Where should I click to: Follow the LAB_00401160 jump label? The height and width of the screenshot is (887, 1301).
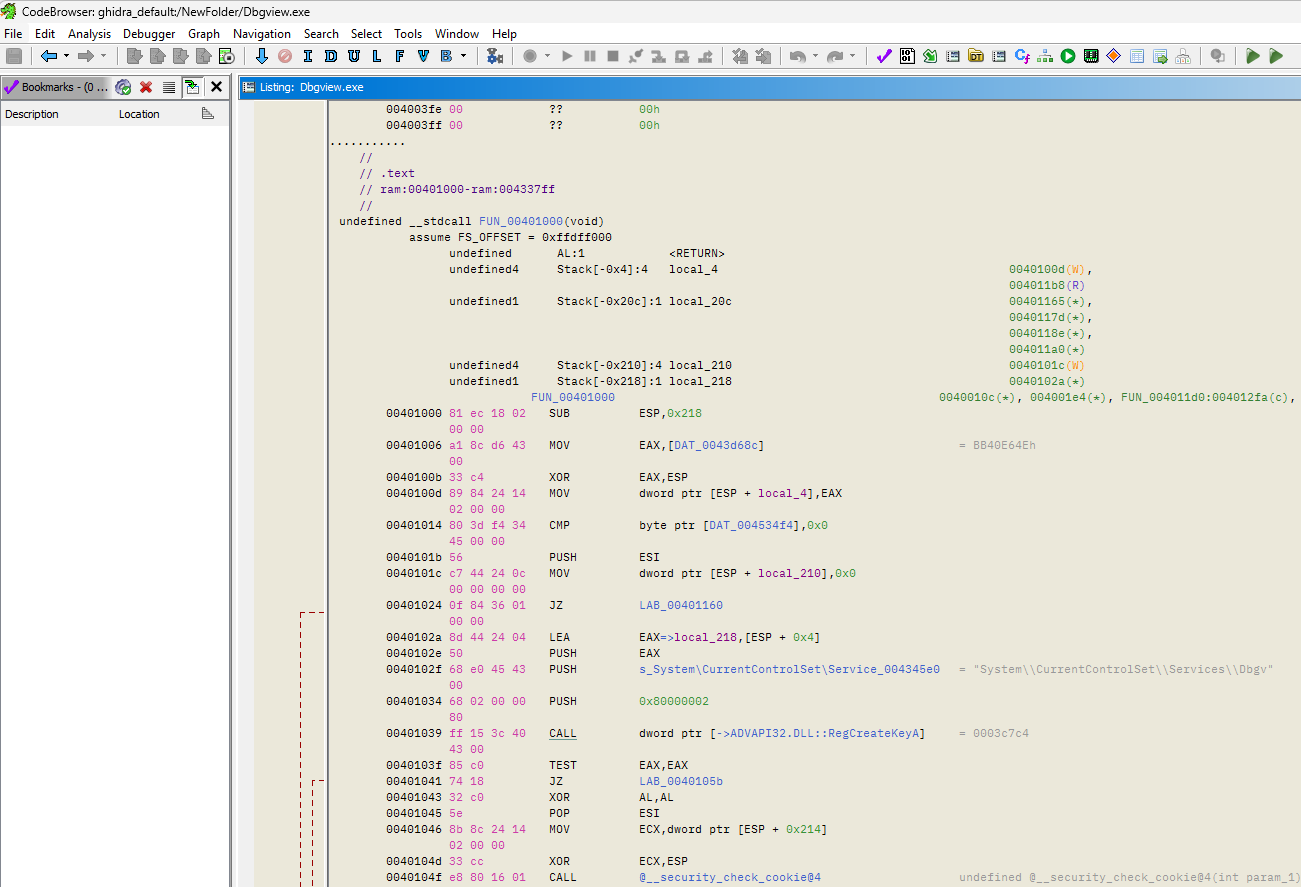(681, 605)
